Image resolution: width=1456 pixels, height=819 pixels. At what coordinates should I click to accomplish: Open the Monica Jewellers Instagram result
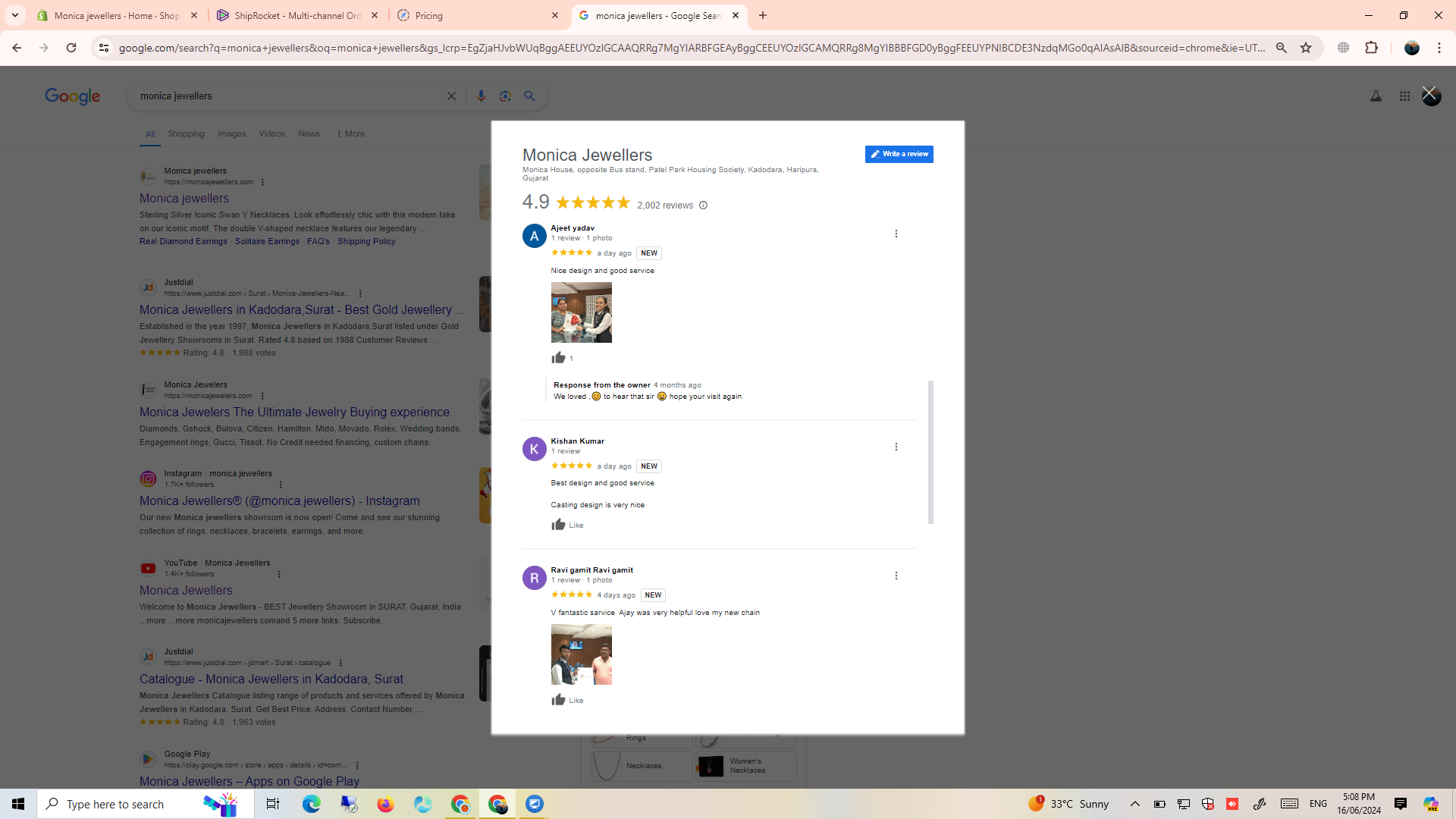[x=279, y=501]
